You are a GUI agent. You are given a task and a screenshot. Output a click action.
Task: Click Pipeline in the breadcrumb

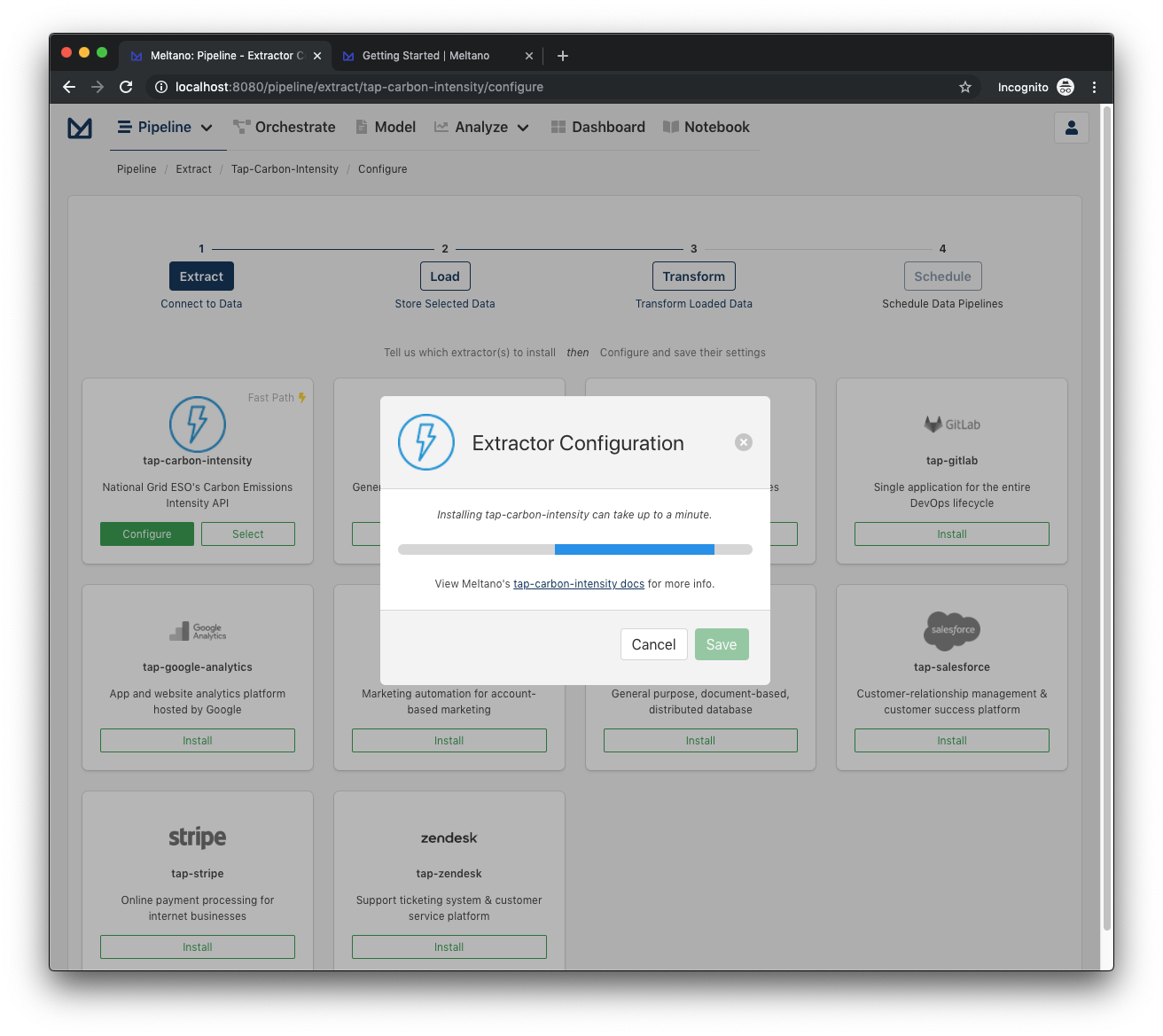click(x=137, y=169)
